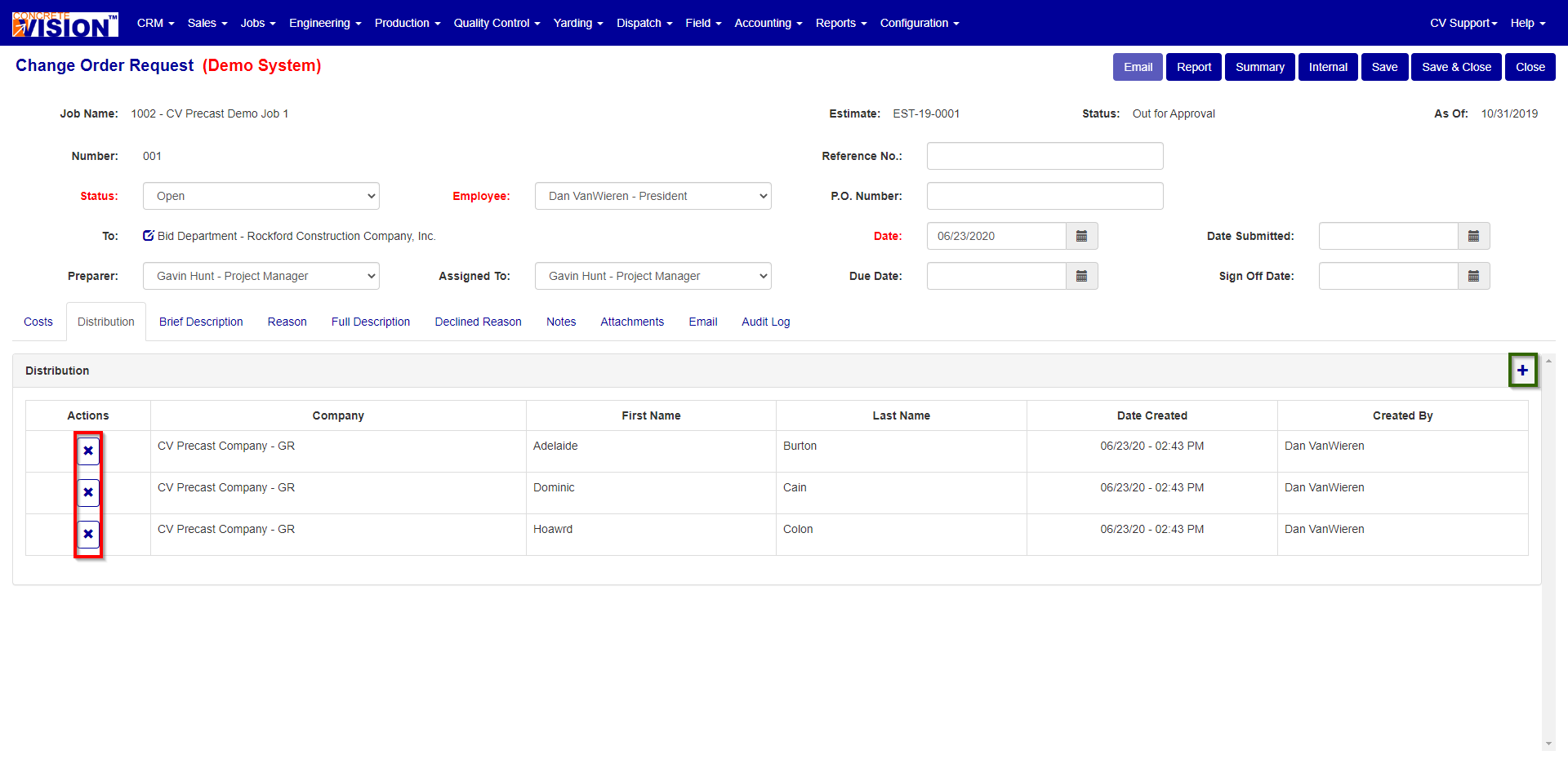
Task: Click the Date Submitted text field
Action: 1388,236
